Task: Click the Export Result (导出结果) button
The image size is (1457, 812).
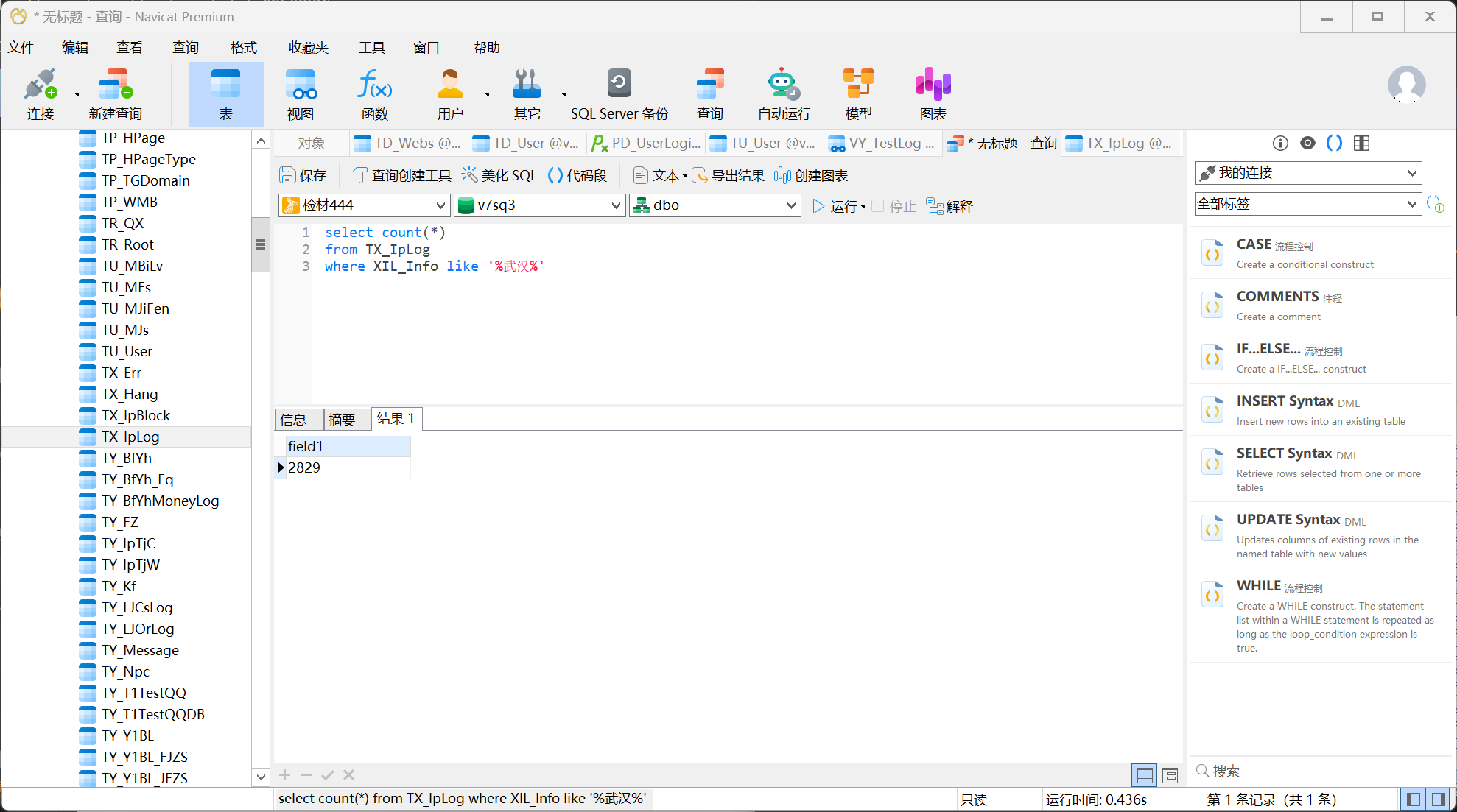Action: pos(728,175)
